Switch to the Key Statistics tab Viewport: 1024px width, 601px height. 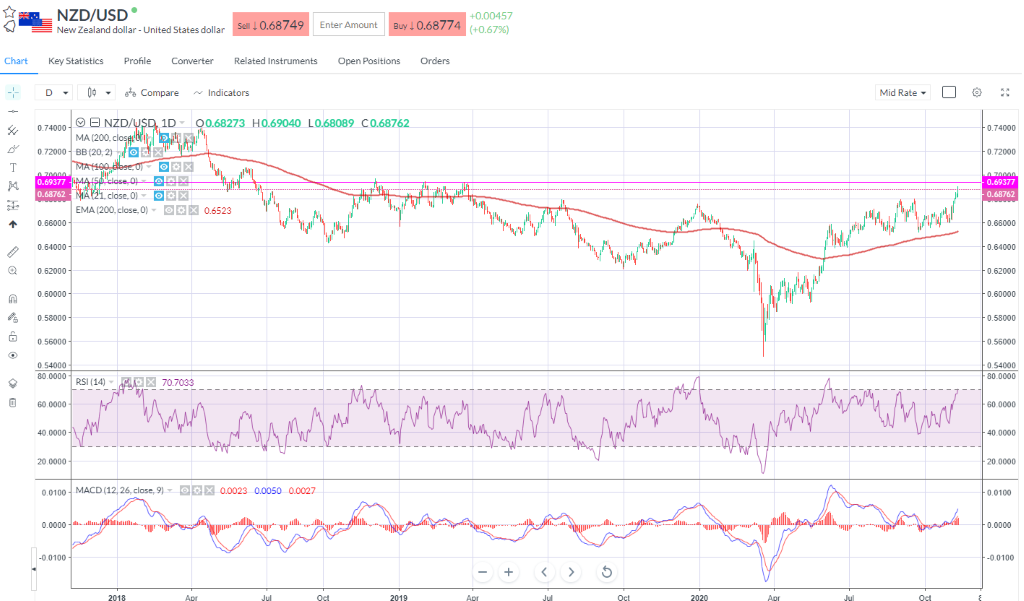tap(76, 61)
